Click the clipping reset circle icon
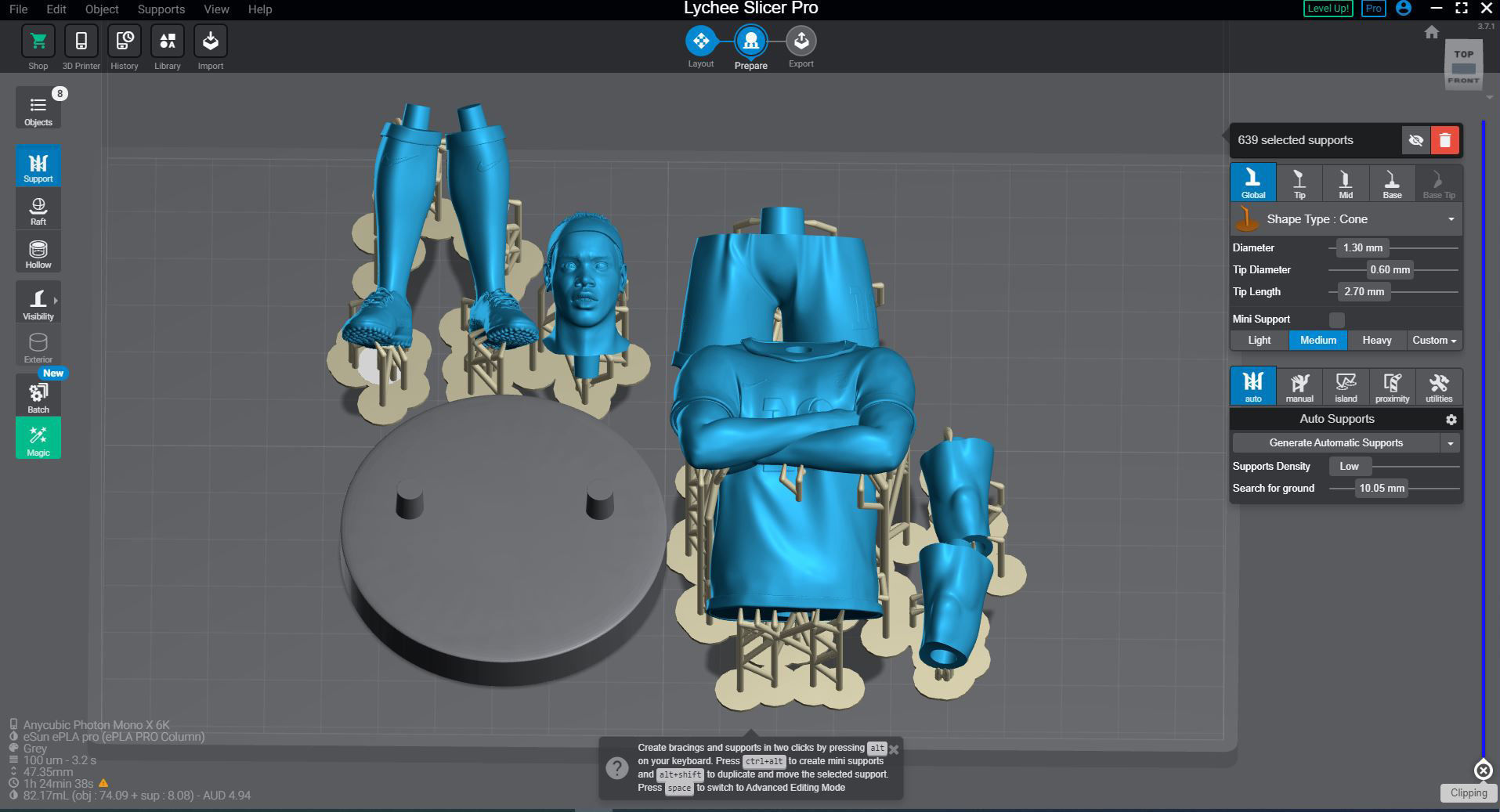 point(1484,770)
